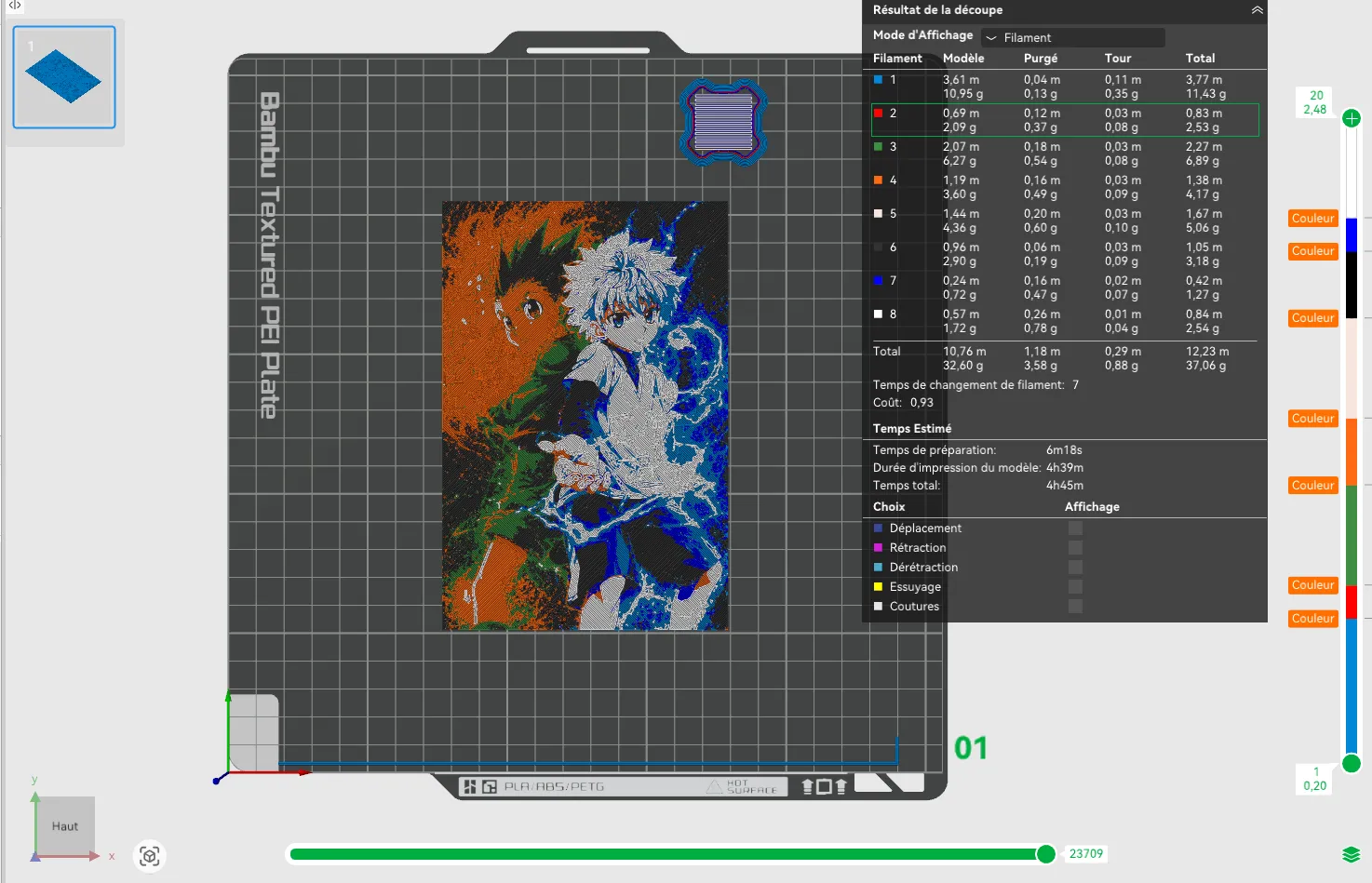Click the 23709 move count value
Screen dimensions: 1372x883
[1086, 854]
